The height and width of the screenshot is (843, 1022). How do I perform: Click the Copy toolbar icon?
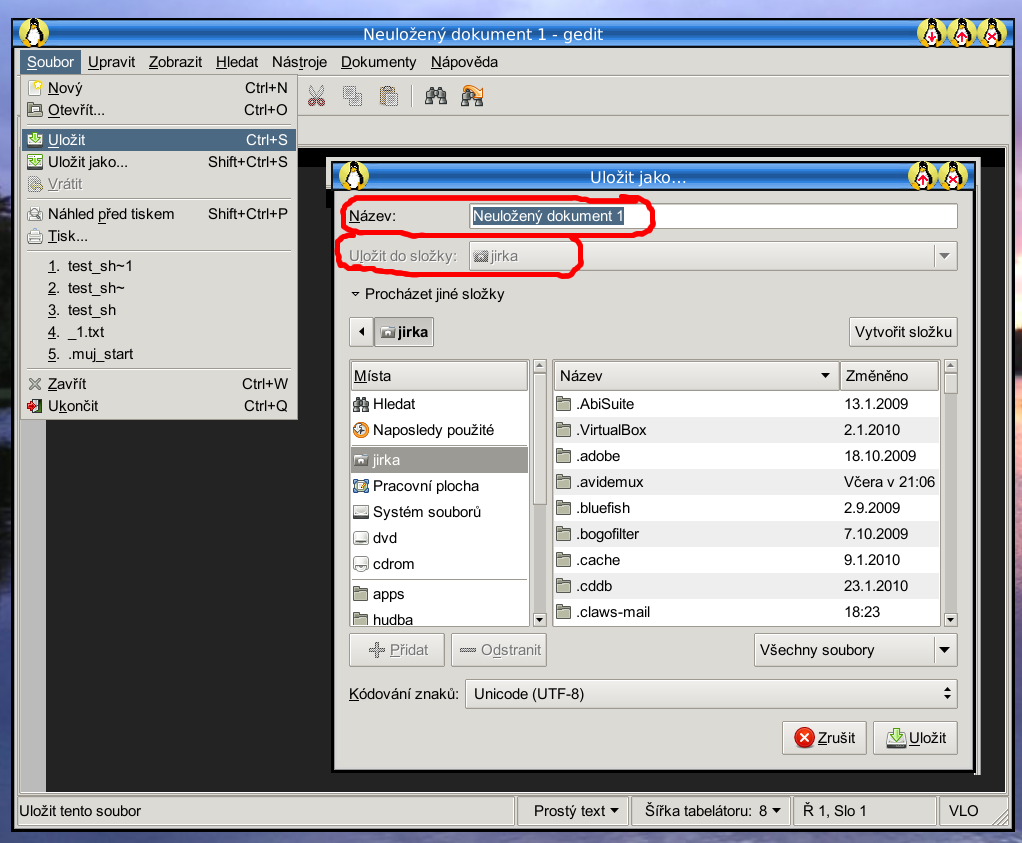(x=352, y=96)
